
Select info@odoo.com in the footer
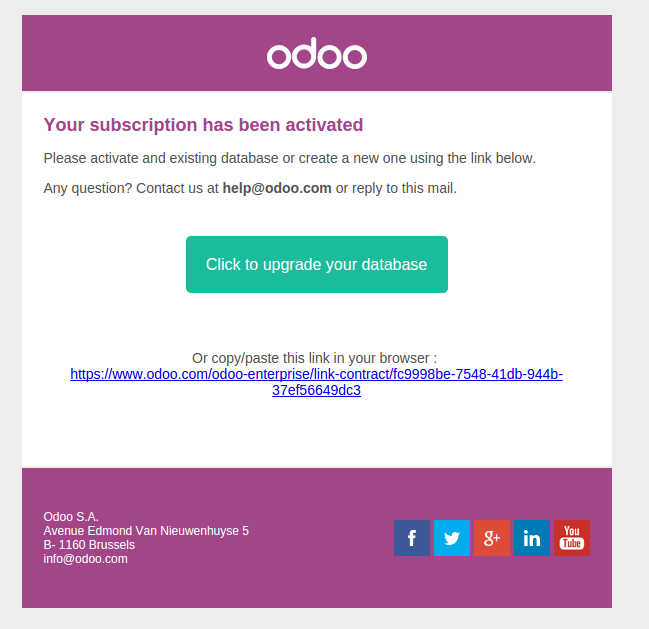pos(85,559)
